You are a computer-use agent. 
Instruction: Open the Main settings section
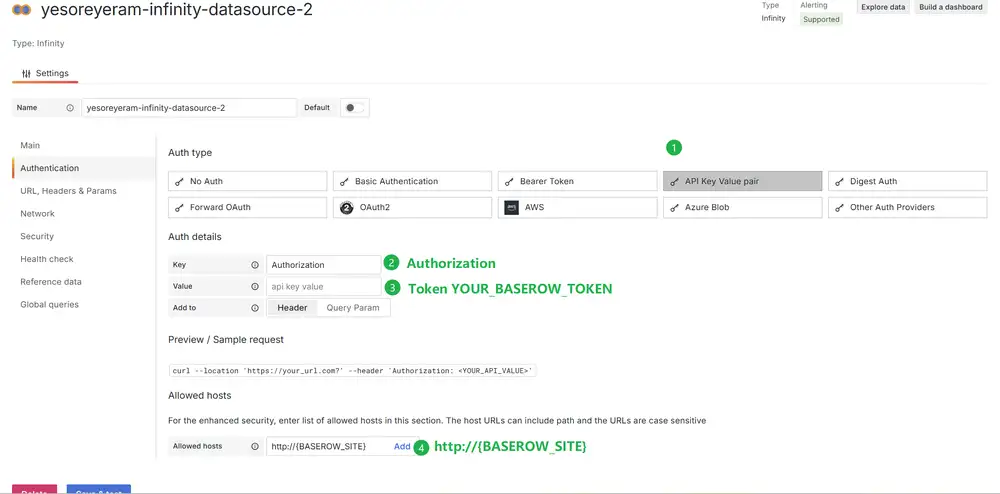pyautogui.click(x=30, y=145)
